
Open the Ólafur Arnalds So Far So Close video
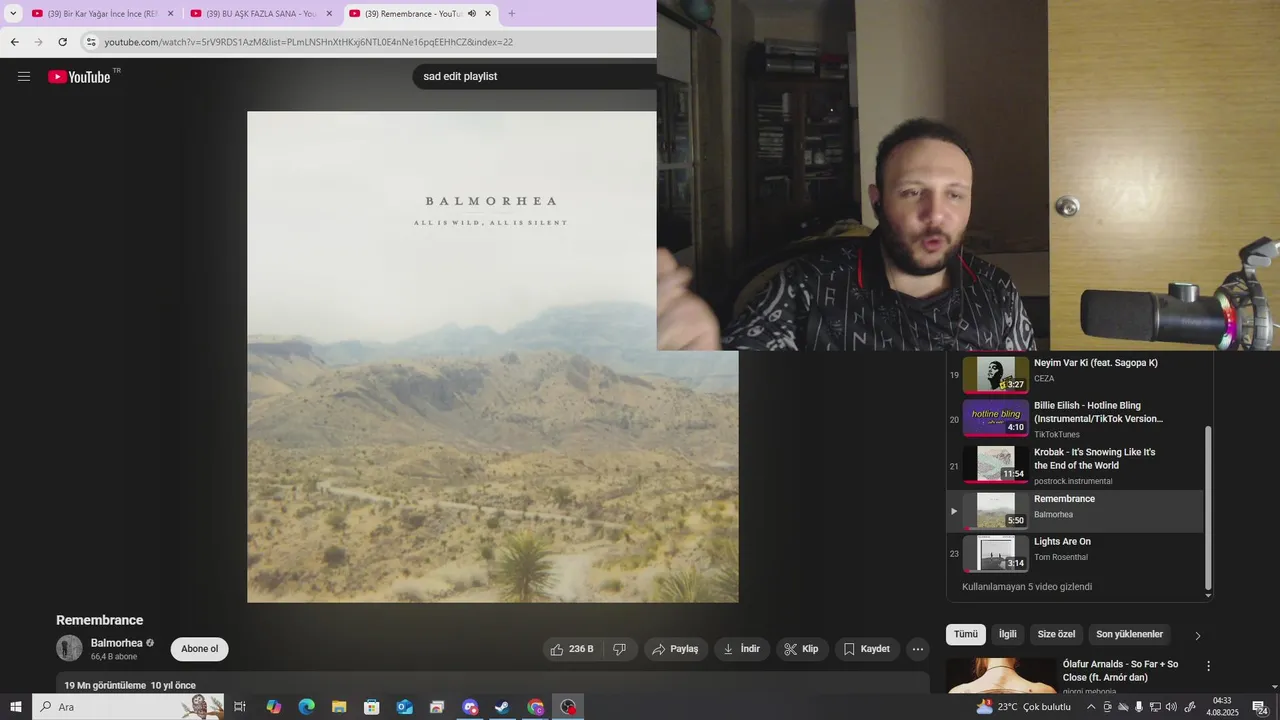pos(1120,670)
